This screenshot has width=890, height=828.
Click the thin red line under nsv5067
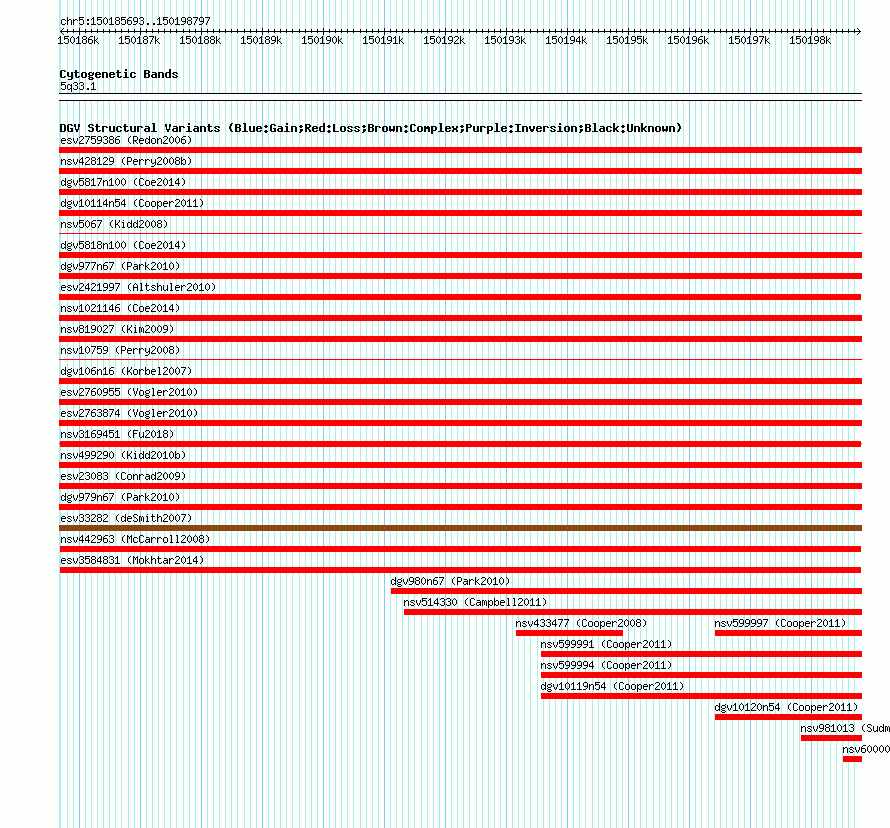(x=460, y=233)
